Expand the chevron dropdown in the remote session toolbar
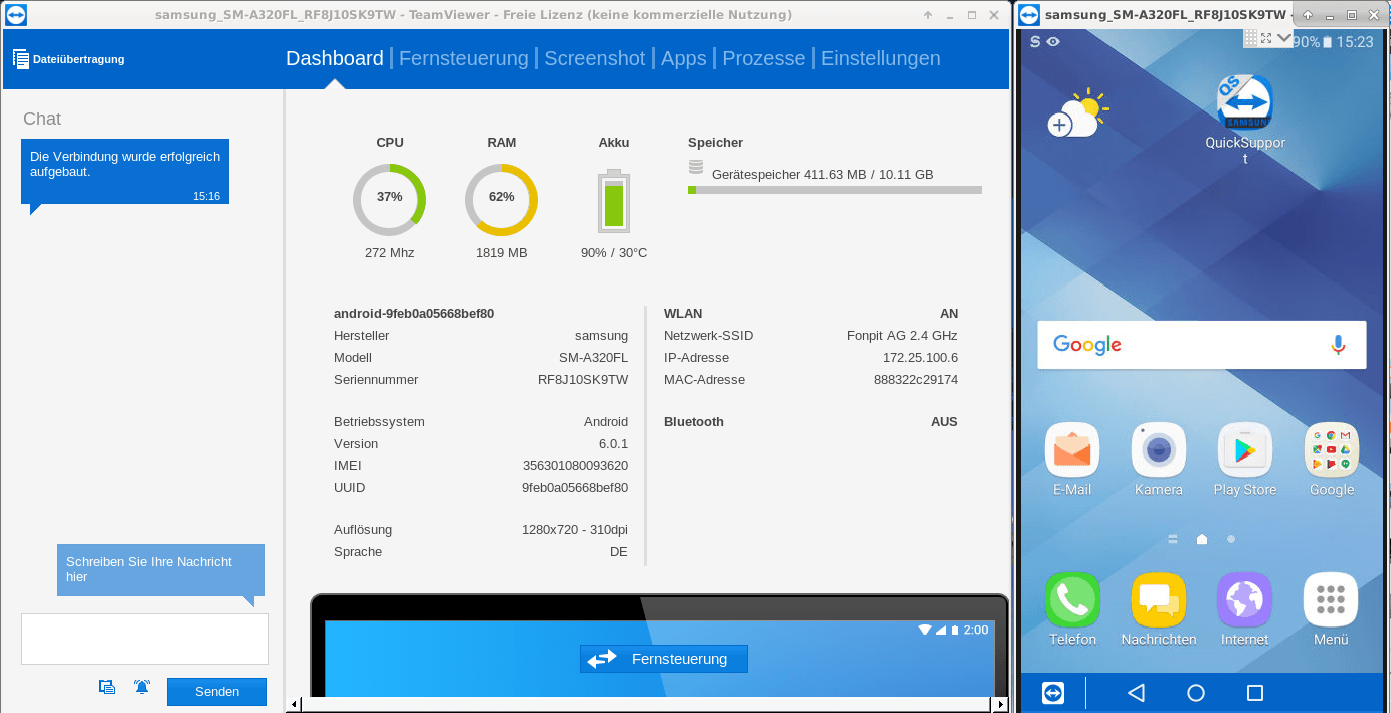Viewport: 1391px width, 713px height. (1283, 38)
